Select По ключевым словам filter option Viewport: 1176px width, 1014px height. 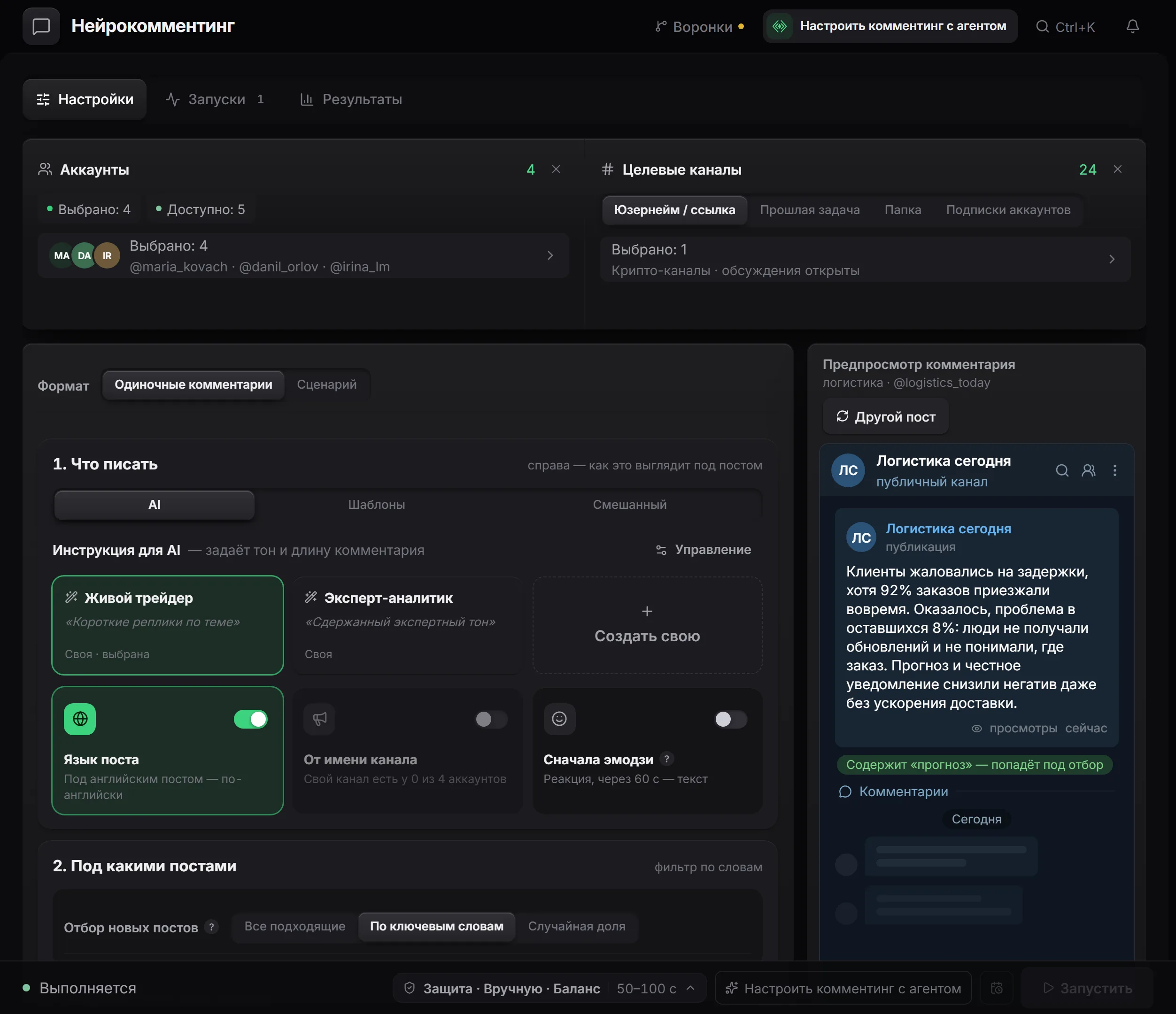click(x=436, y=926)
